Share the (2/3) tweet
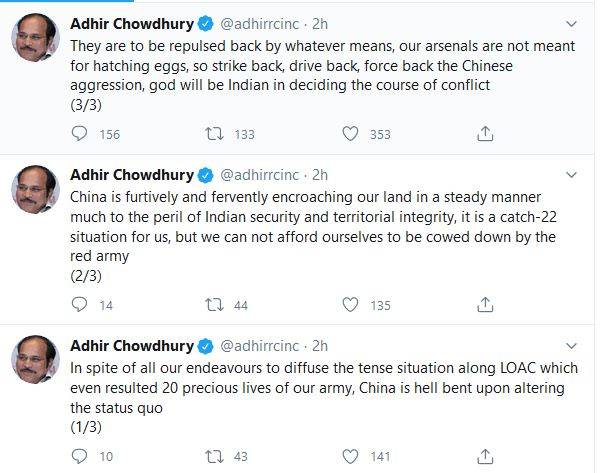This screenshot has width=600, height=473. (x=485, y=304)
